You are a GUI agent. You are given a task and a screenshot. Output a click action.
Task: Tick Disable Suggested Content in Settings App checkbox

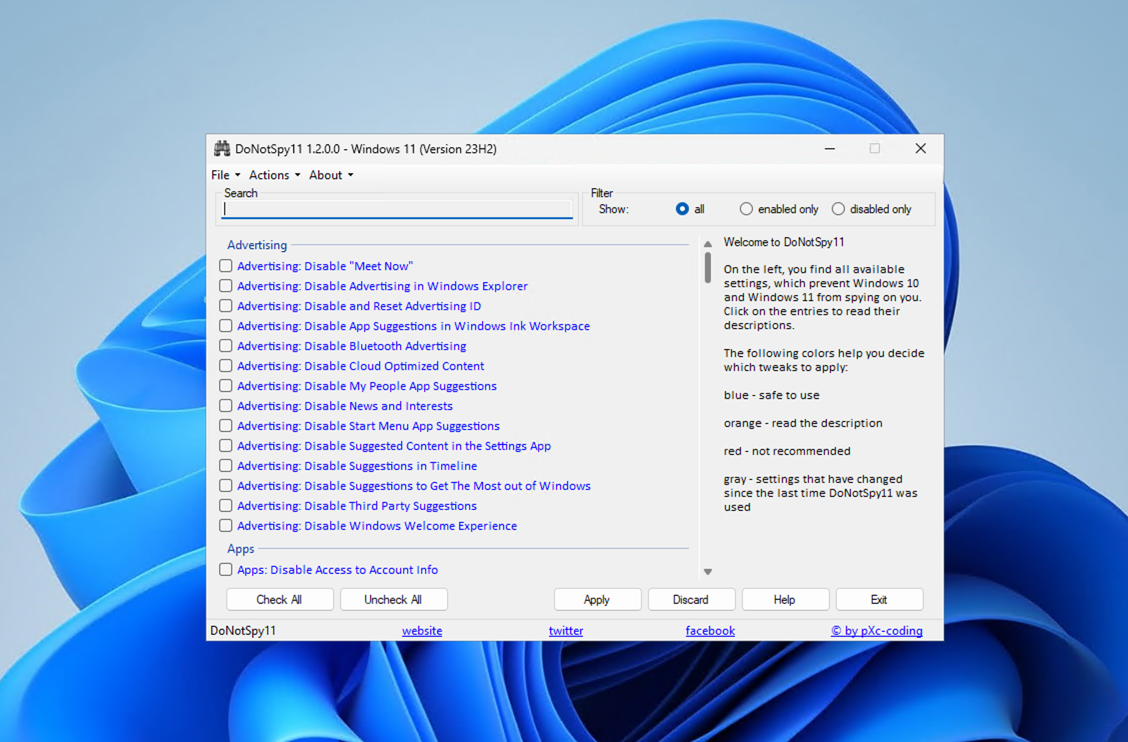226,445
